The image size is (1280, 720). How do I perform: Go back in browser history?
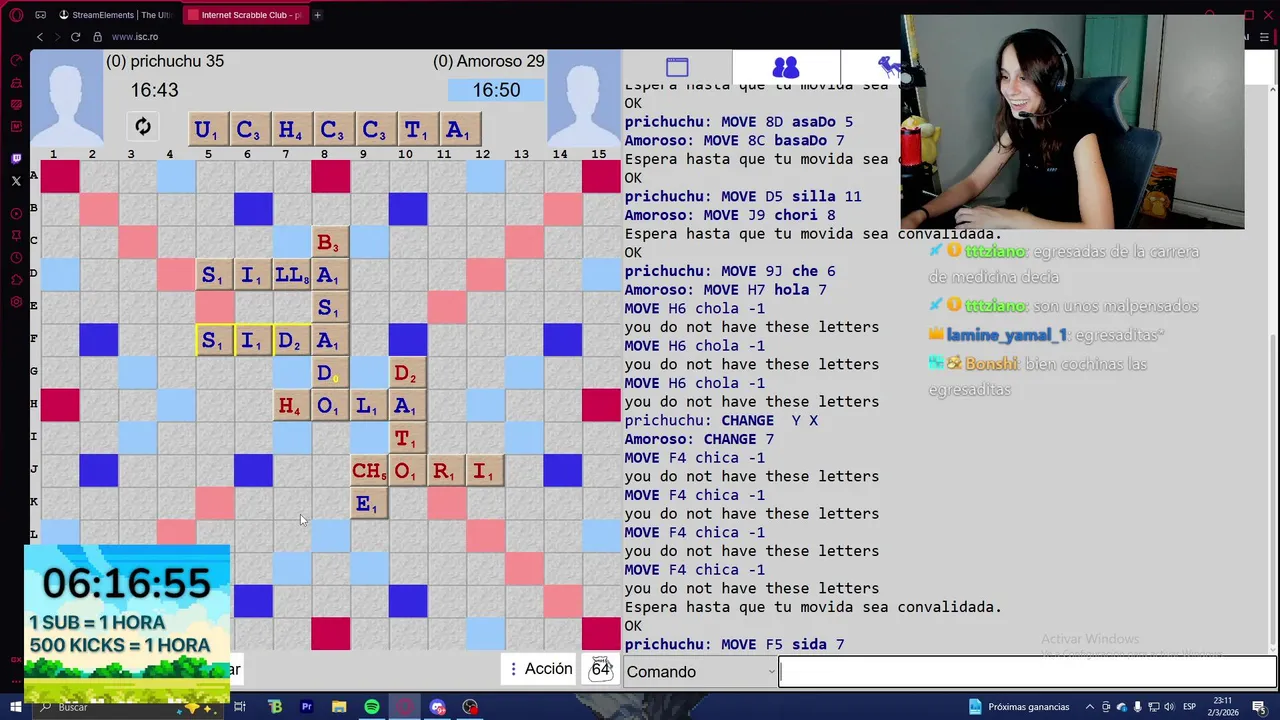[40, 37]
